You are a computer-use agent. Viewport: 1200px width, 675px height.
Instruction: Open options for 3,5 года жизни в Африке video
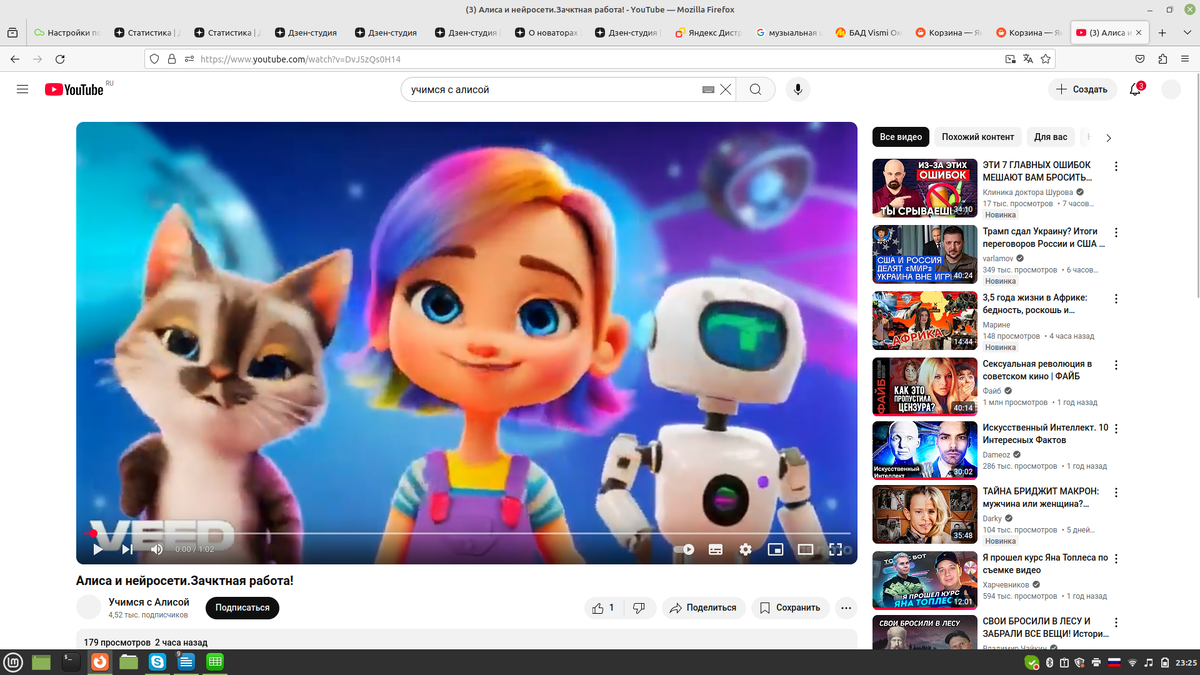pos(1116,299)
